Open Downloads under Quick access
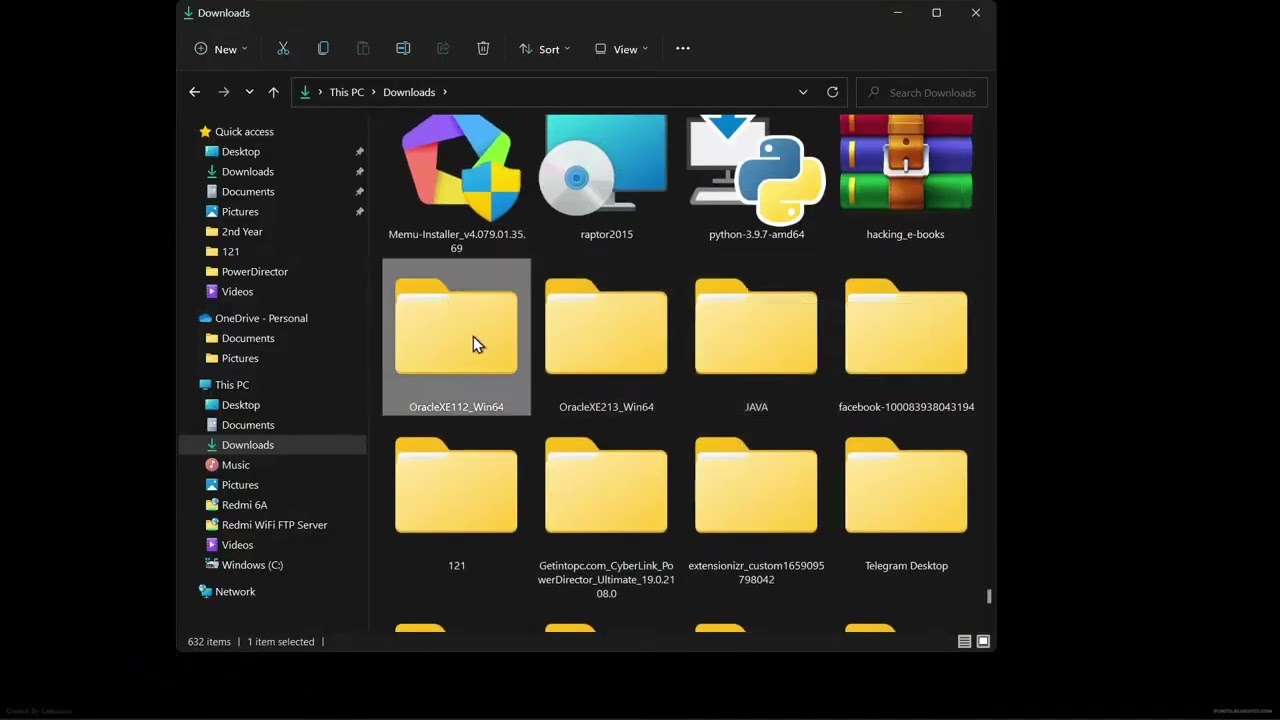The width and height of the screenshot is (1280, 720). [248, 172]
